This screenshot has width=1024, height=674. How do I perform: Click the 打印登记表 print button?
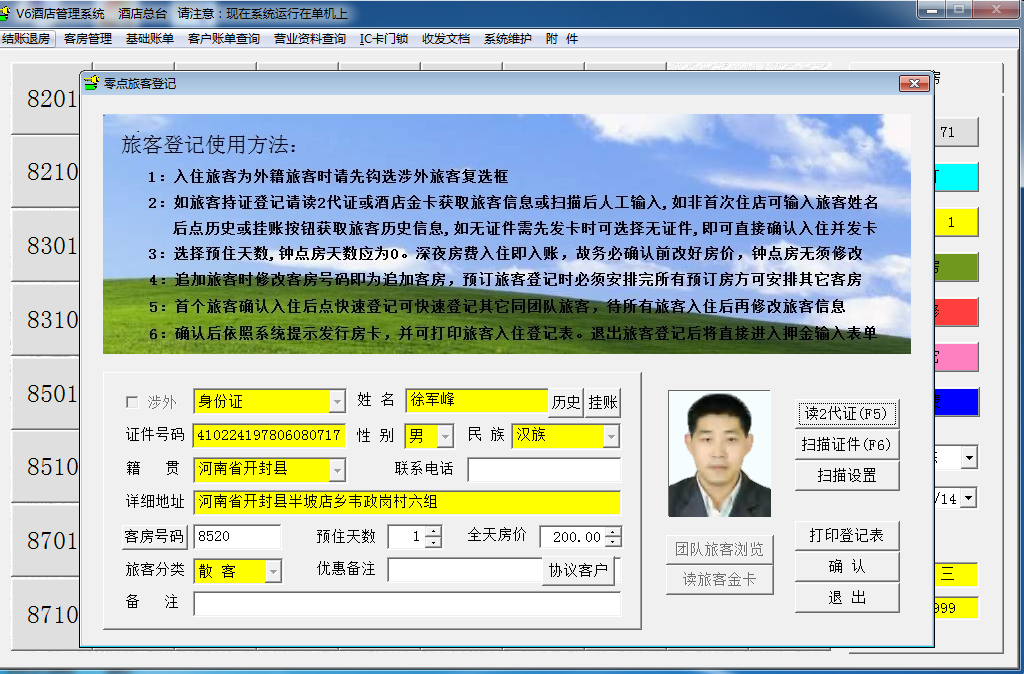pyautogui.click(x=846, y=535)
